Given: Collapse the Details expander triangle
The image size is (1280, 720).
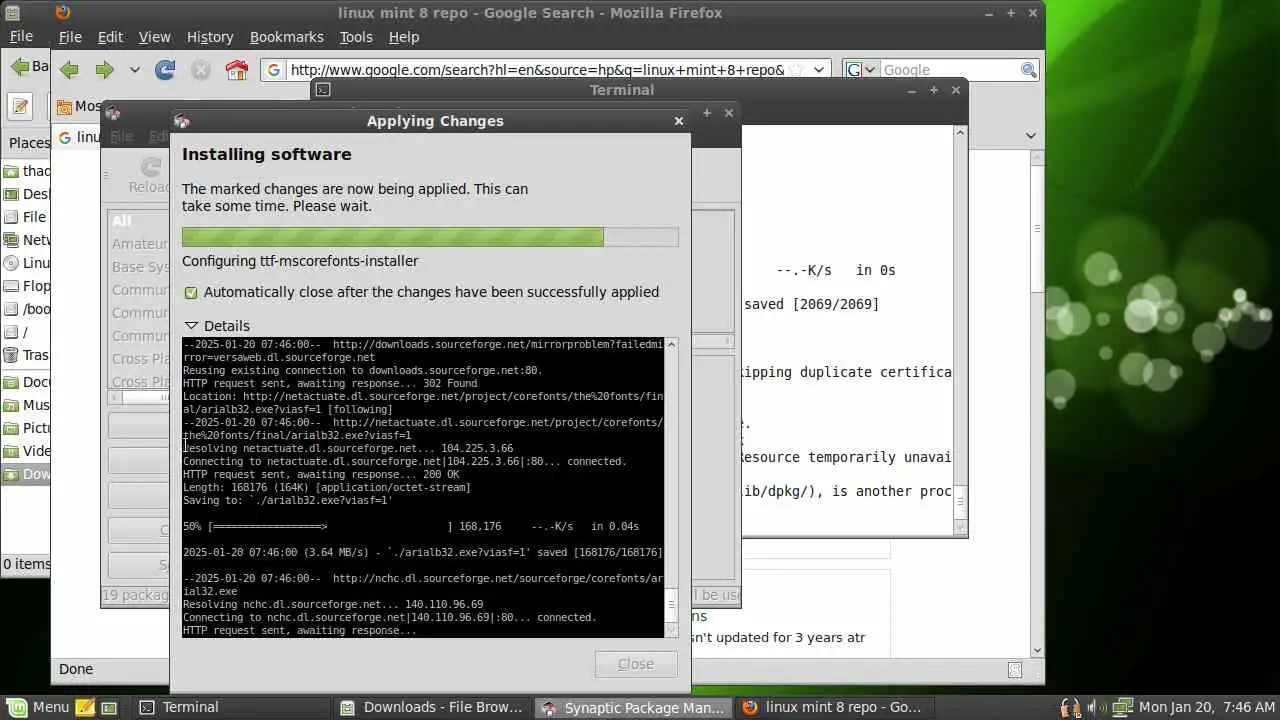Looking at the screenshot, I should click(191, 325).
